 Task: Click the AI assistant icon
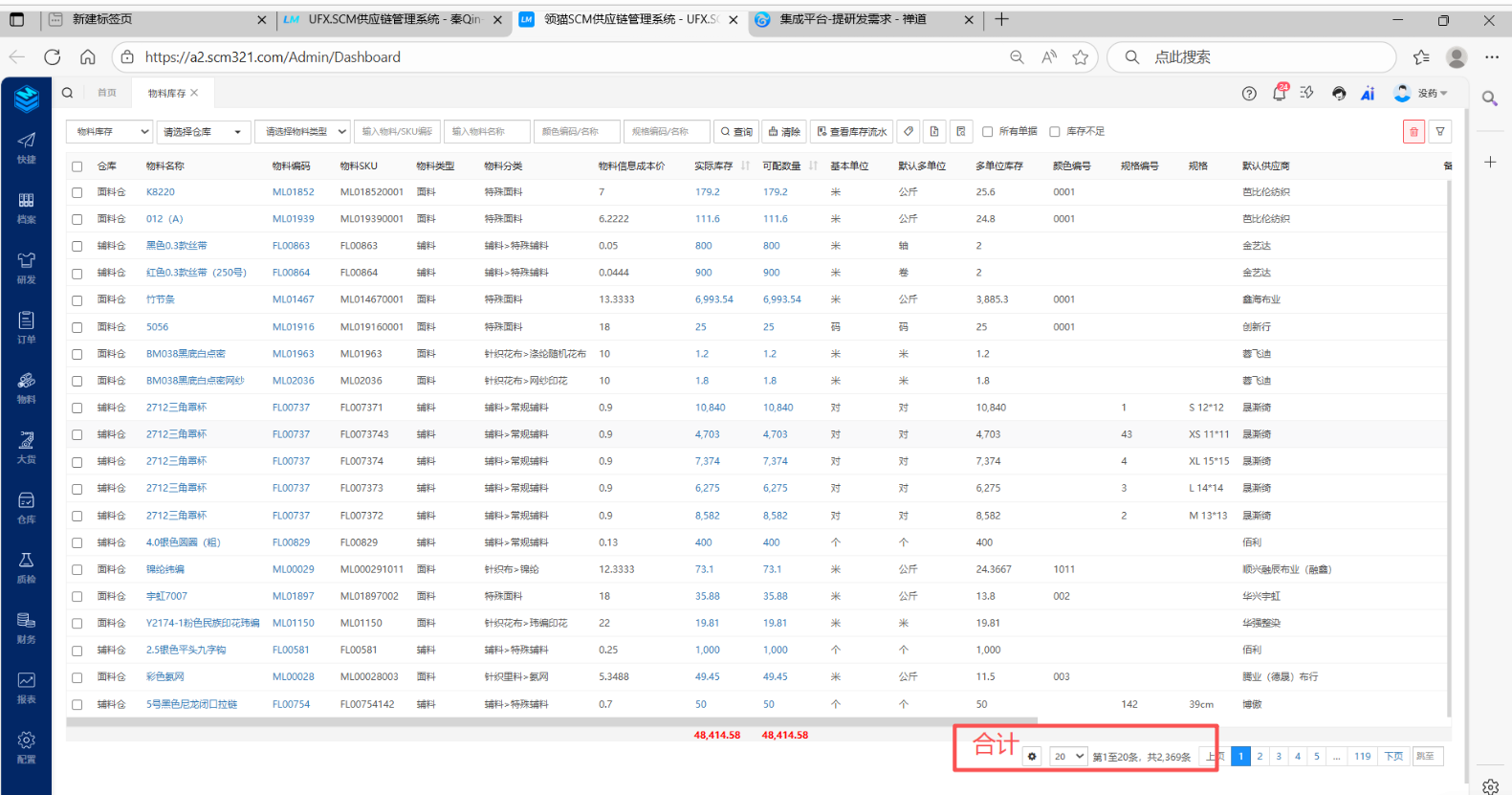tap(1368, 93)
